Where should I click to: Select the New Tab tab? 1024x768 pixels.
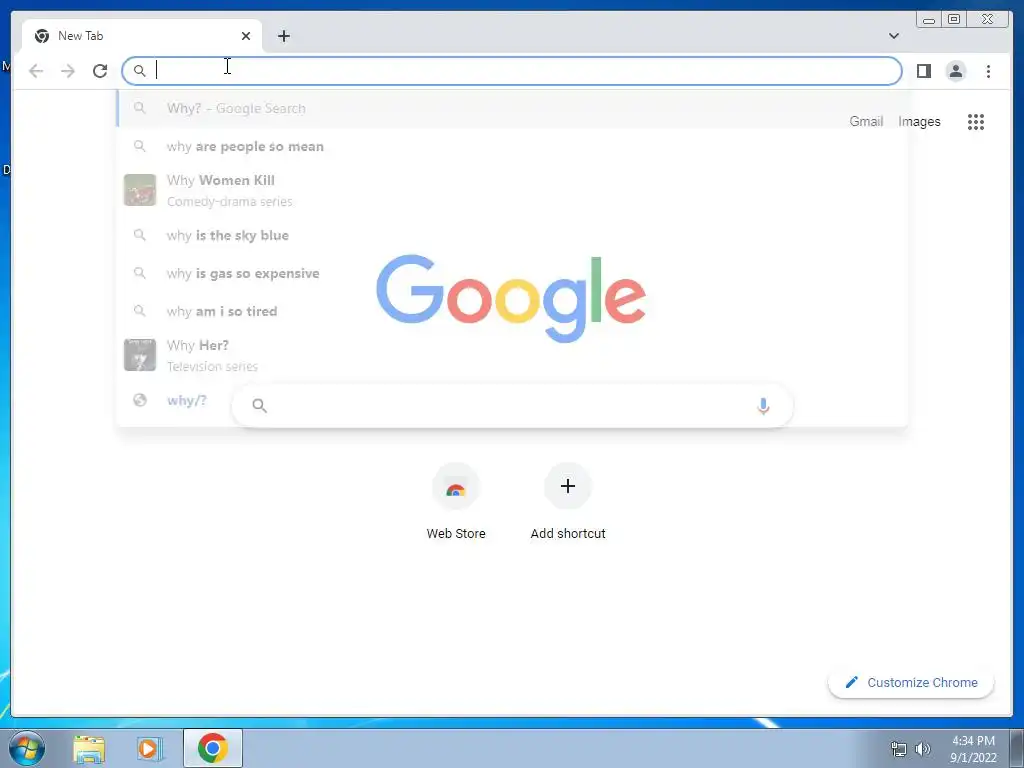coord(142,36)
